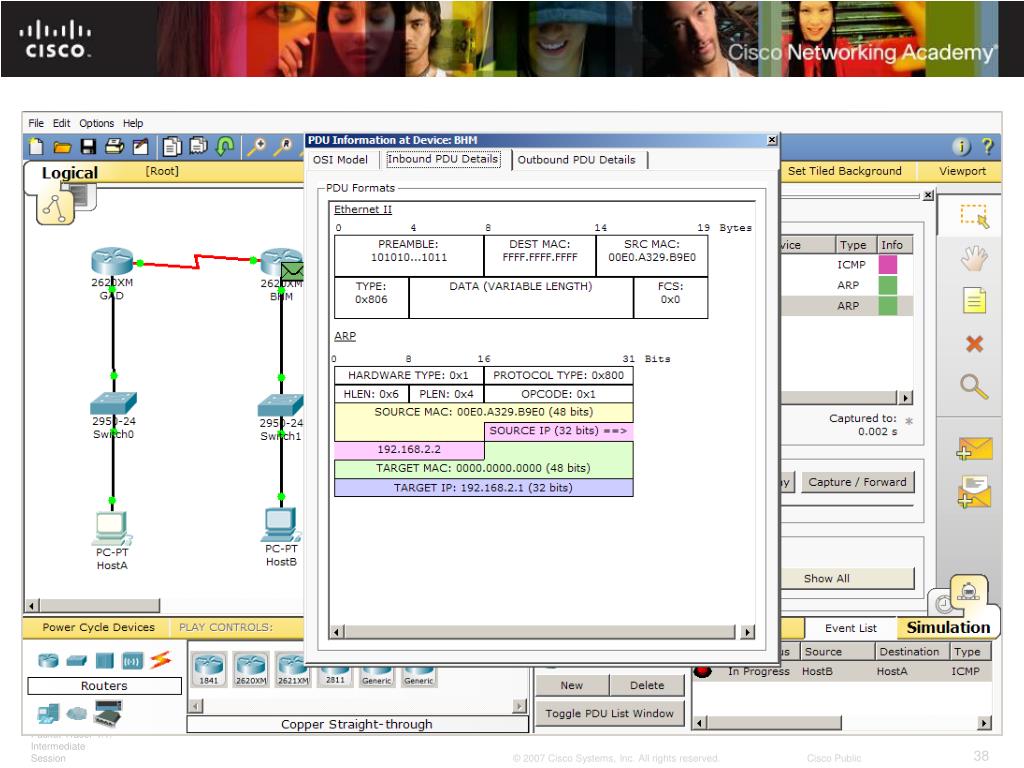Switch modes with the stopwatch Simulation toggle
The height and width of the screenshot is (768, 1024).
click(x=968, y=592)
